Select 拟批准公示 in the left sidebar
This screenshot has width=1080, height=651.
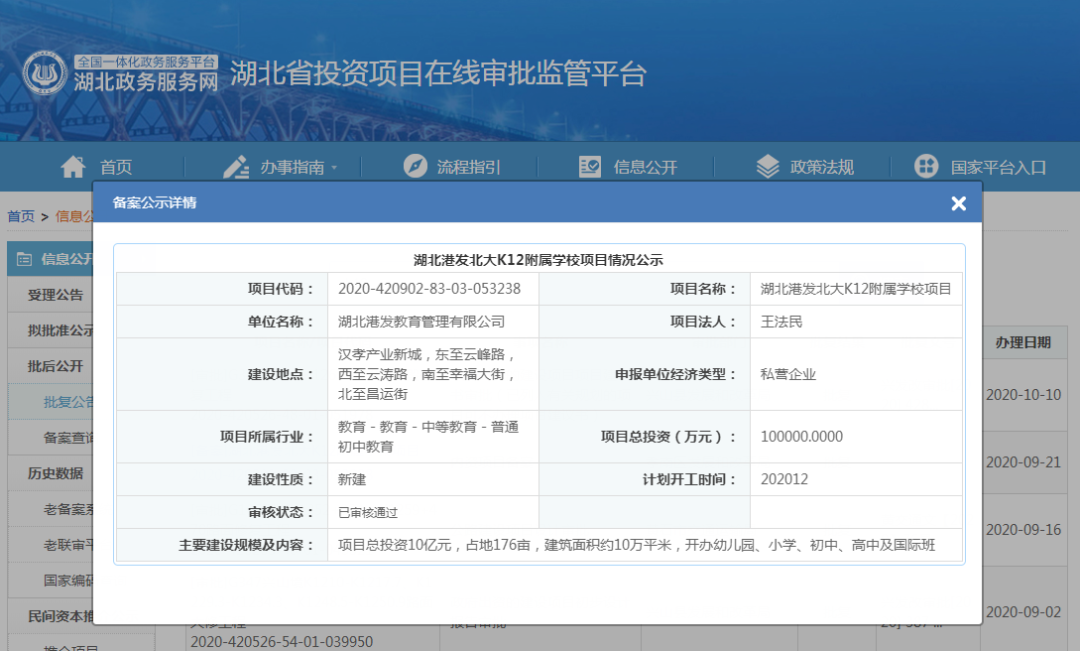pyautogui.click(x=60, y=331)
